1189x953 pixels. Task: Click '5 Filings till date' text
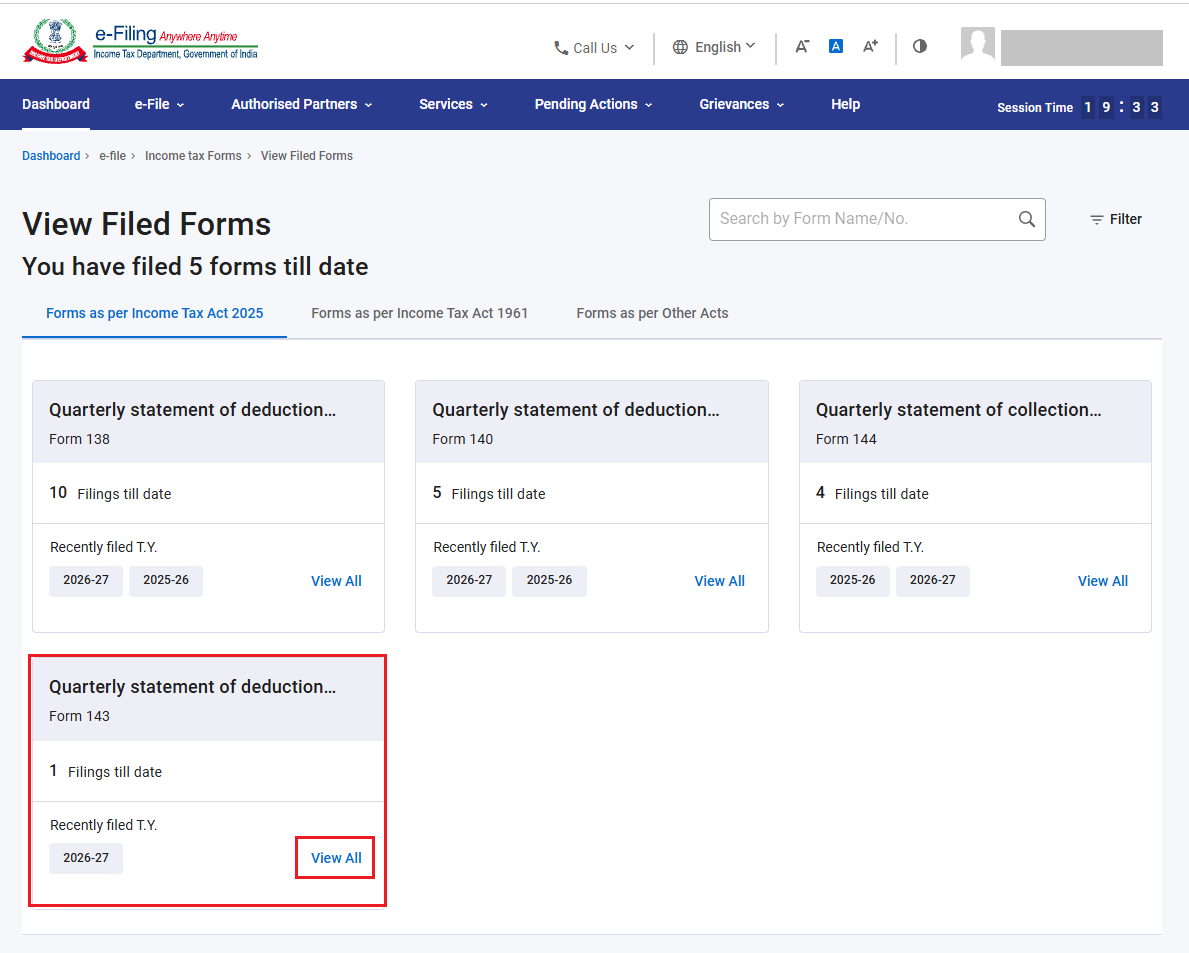tap(489, 494)
